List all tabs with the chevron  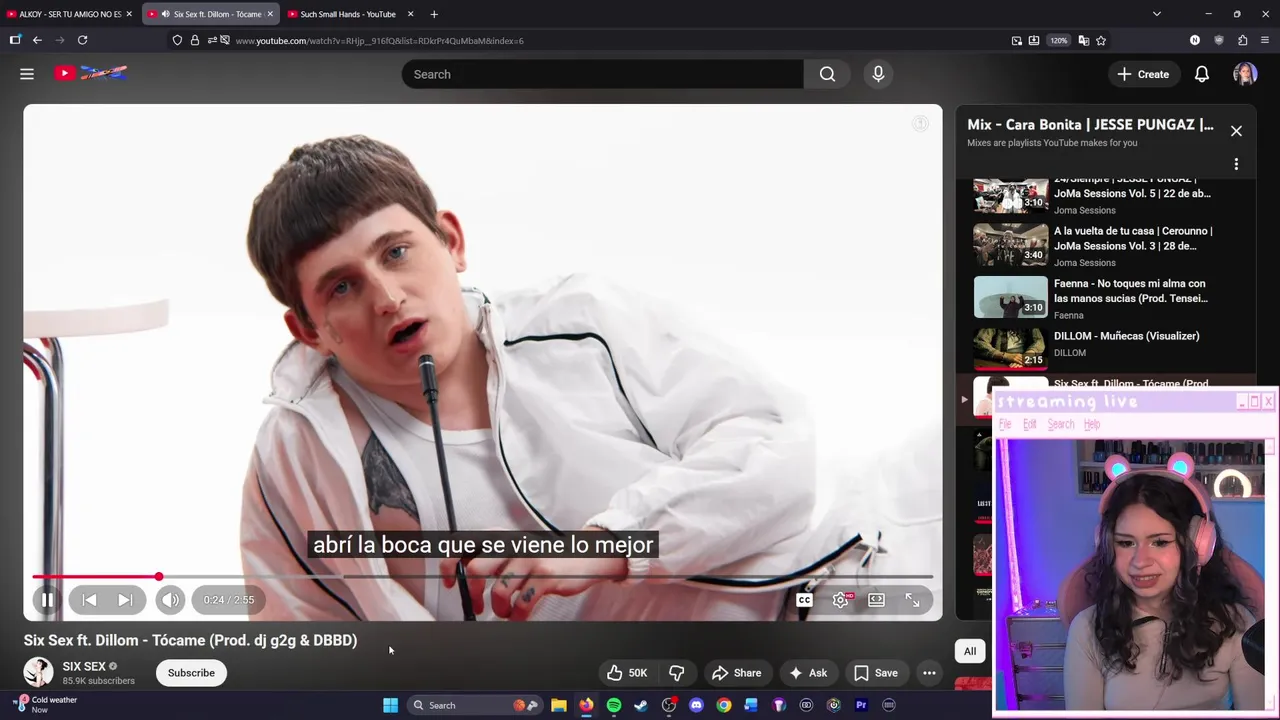pyautogui.click(x=1157, y=14)
